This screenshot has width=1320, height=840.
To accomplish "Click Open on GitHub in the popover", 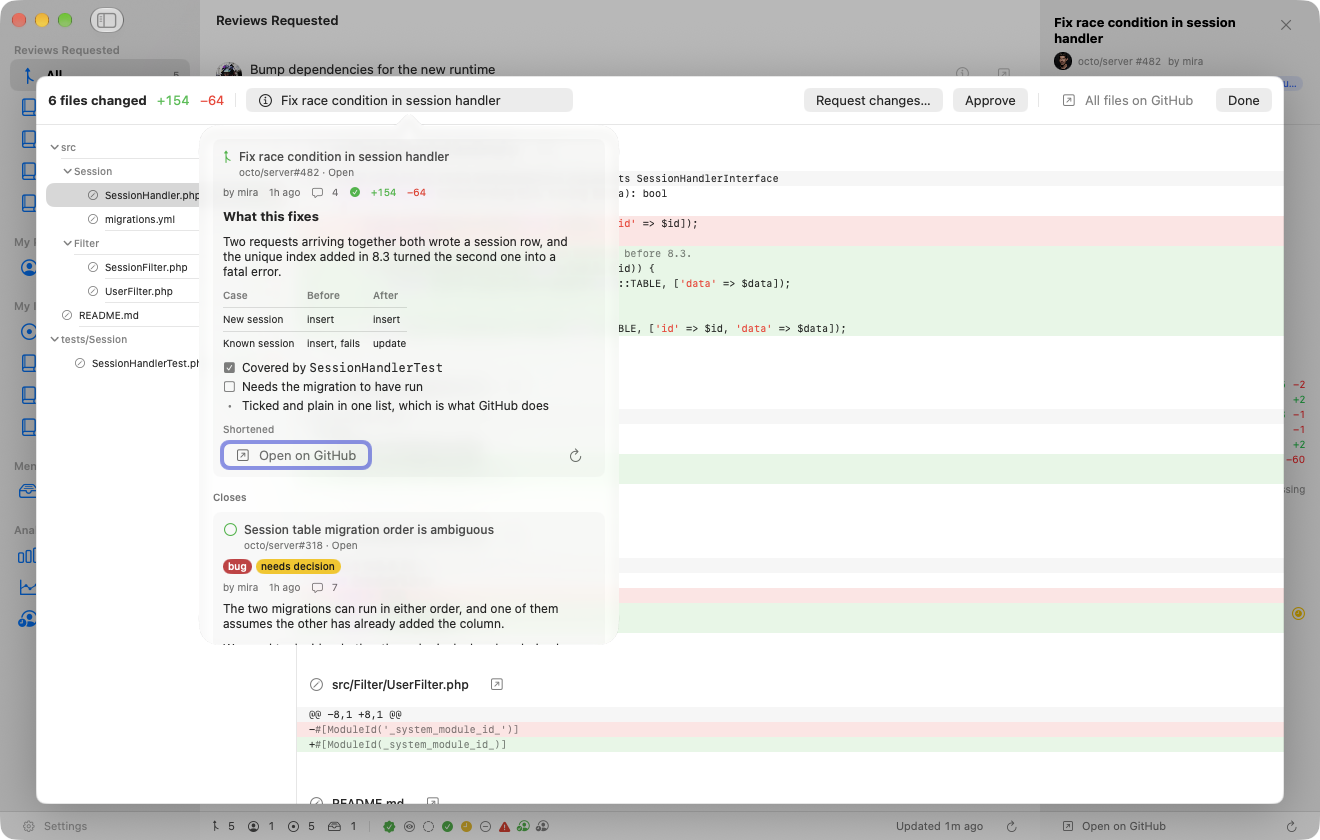I will tap(296, 456).
